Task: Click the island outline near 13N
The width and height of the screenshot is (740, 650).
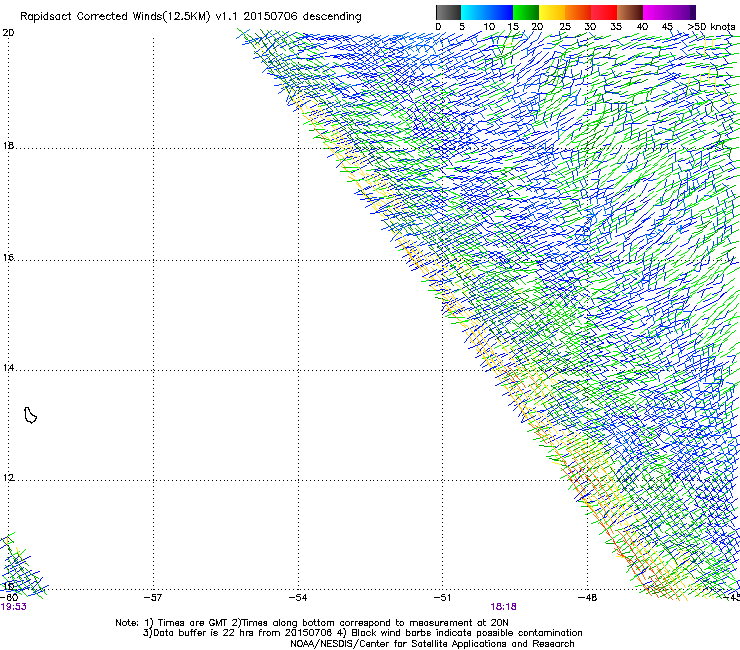Action: (x=30, y=415)
